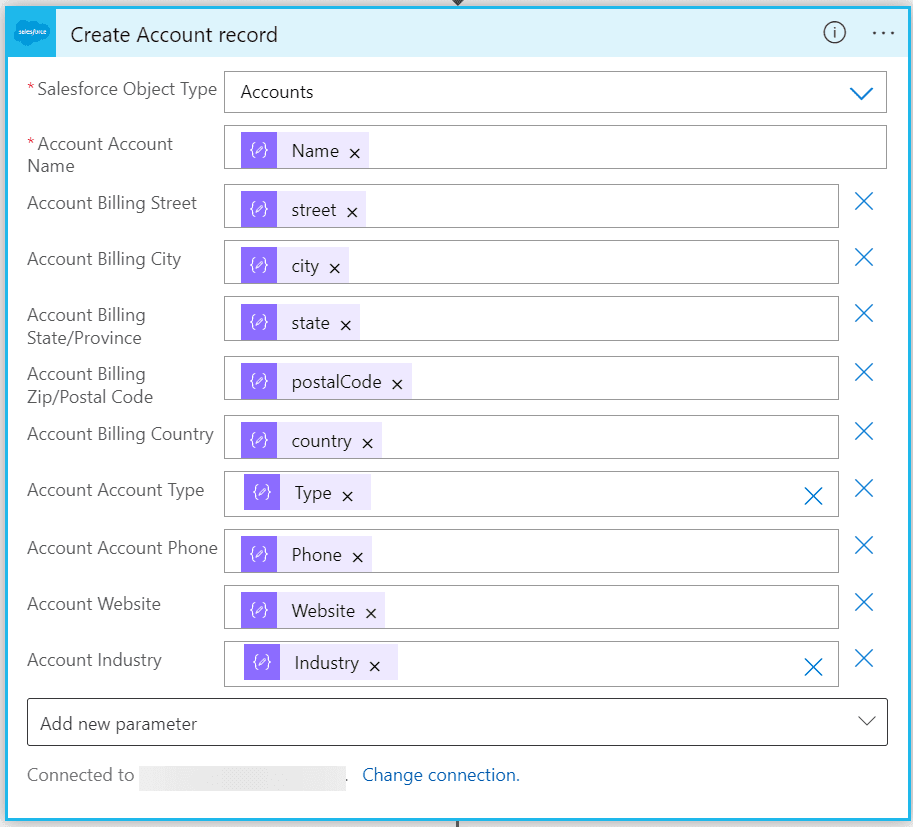913x827 pixels.
Task: Delete the Account Account Phone parameter row
Action: click(x=864, y=545)
